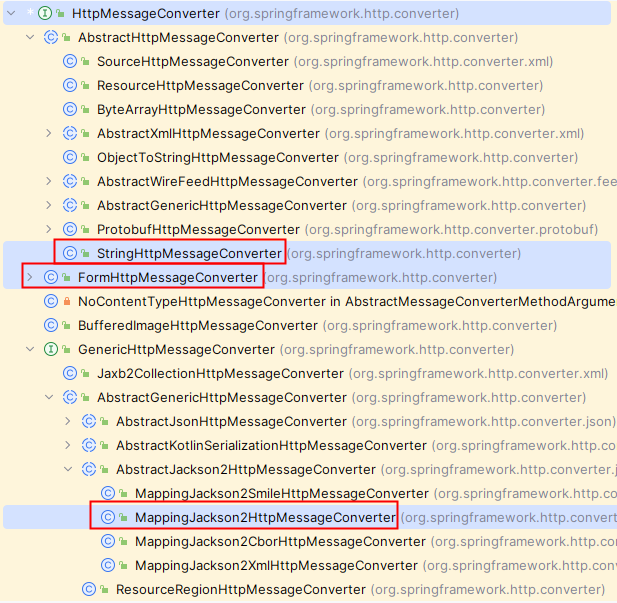Viewport: 617px width, 603px height.
Task: Select the AbstractWireFeedHttpMessageConverter label text
Action: click(x=227, y=181)
